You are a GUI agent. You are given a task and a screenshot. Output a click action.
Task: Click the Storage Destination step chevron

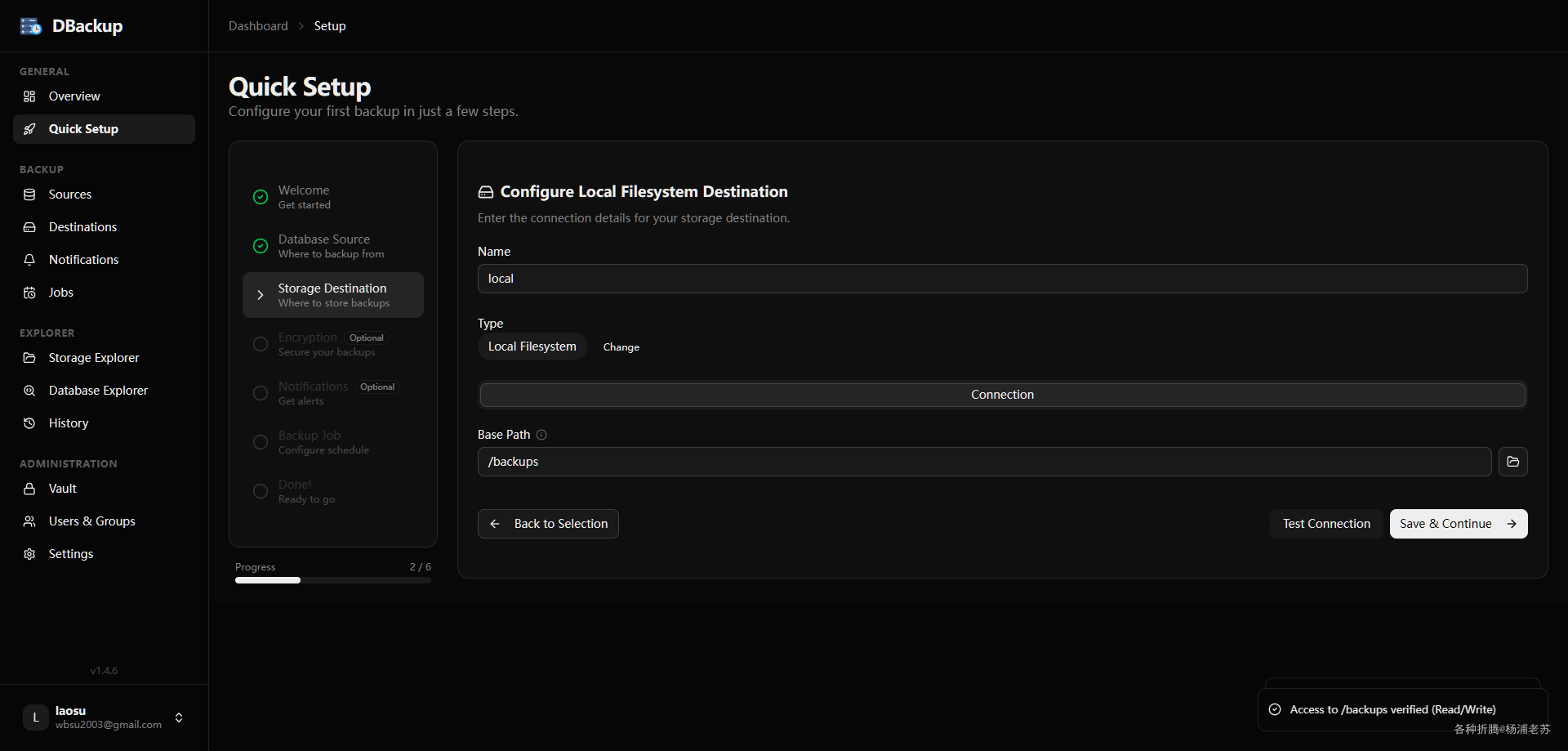pyautogui.click(x=261, y=295)
